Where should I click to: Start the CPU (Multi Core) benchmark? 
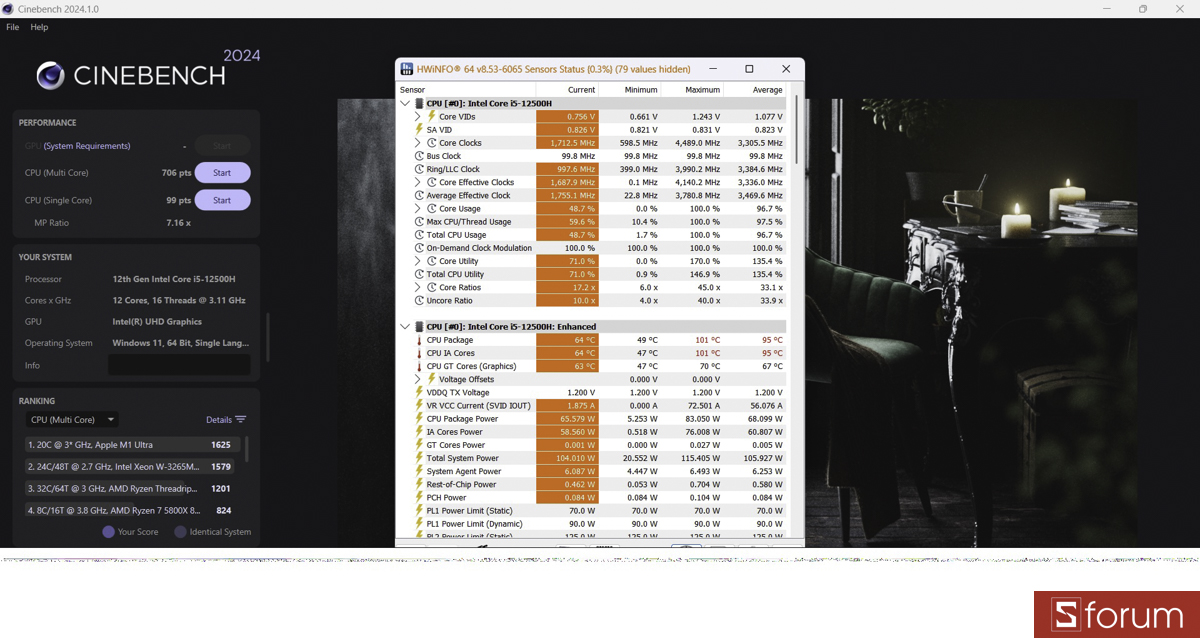point(222,173)
